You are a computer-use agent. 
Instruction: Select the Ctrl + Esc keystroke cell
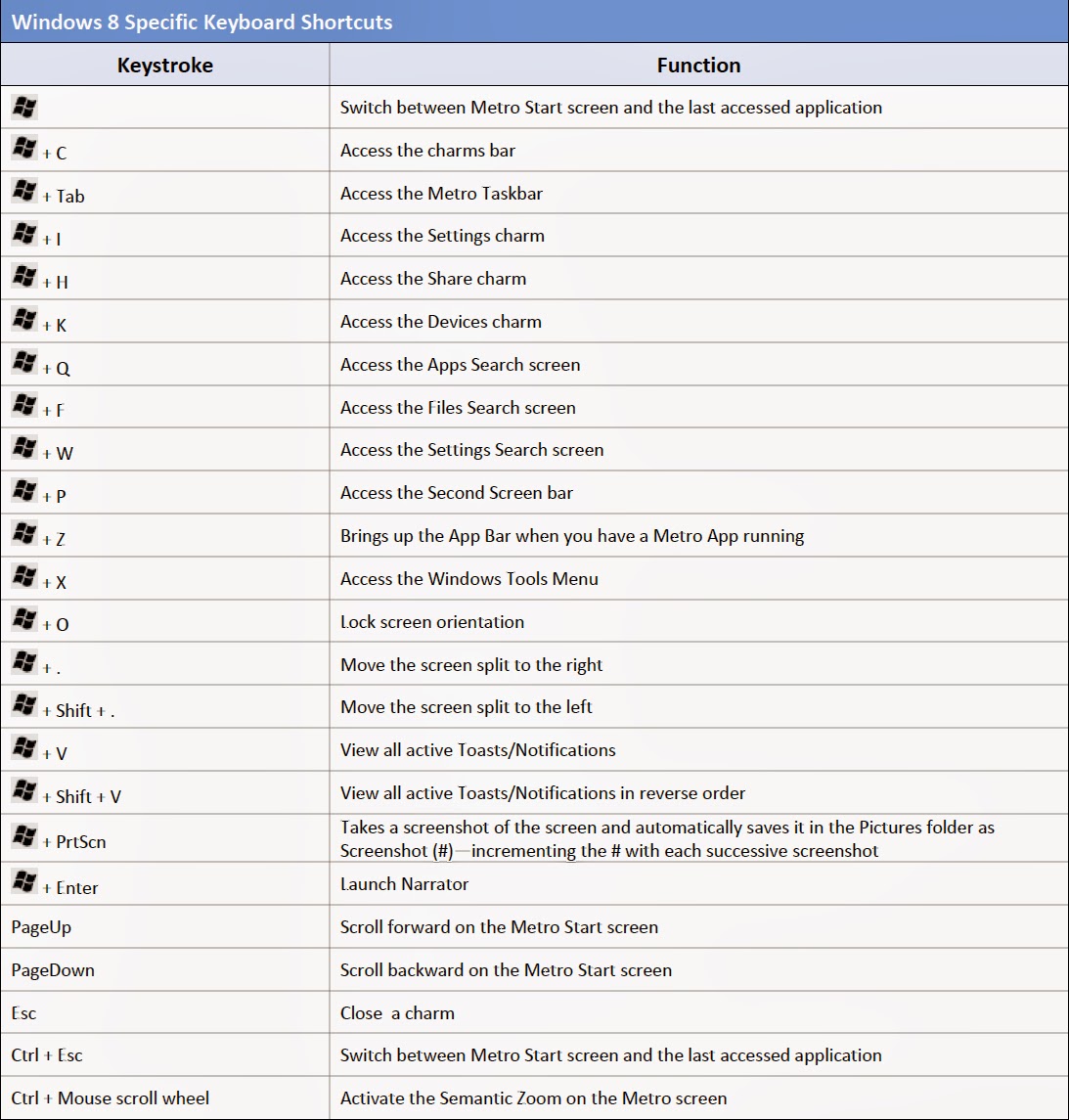coord(48,1054)
